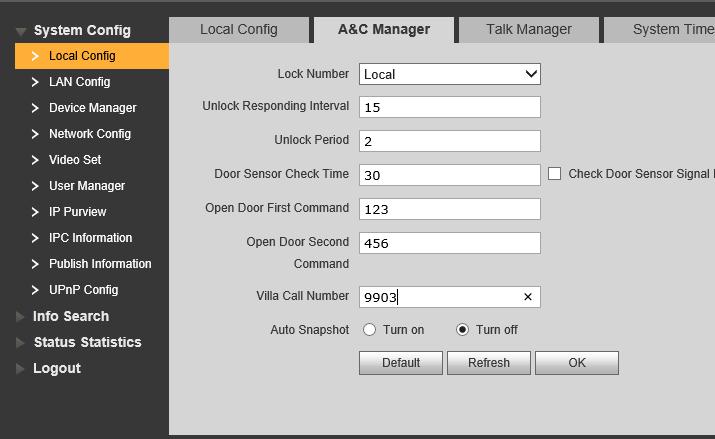Click the Info Search heading
This screenshot has width=715, height=439.
(x=71, y=316)
